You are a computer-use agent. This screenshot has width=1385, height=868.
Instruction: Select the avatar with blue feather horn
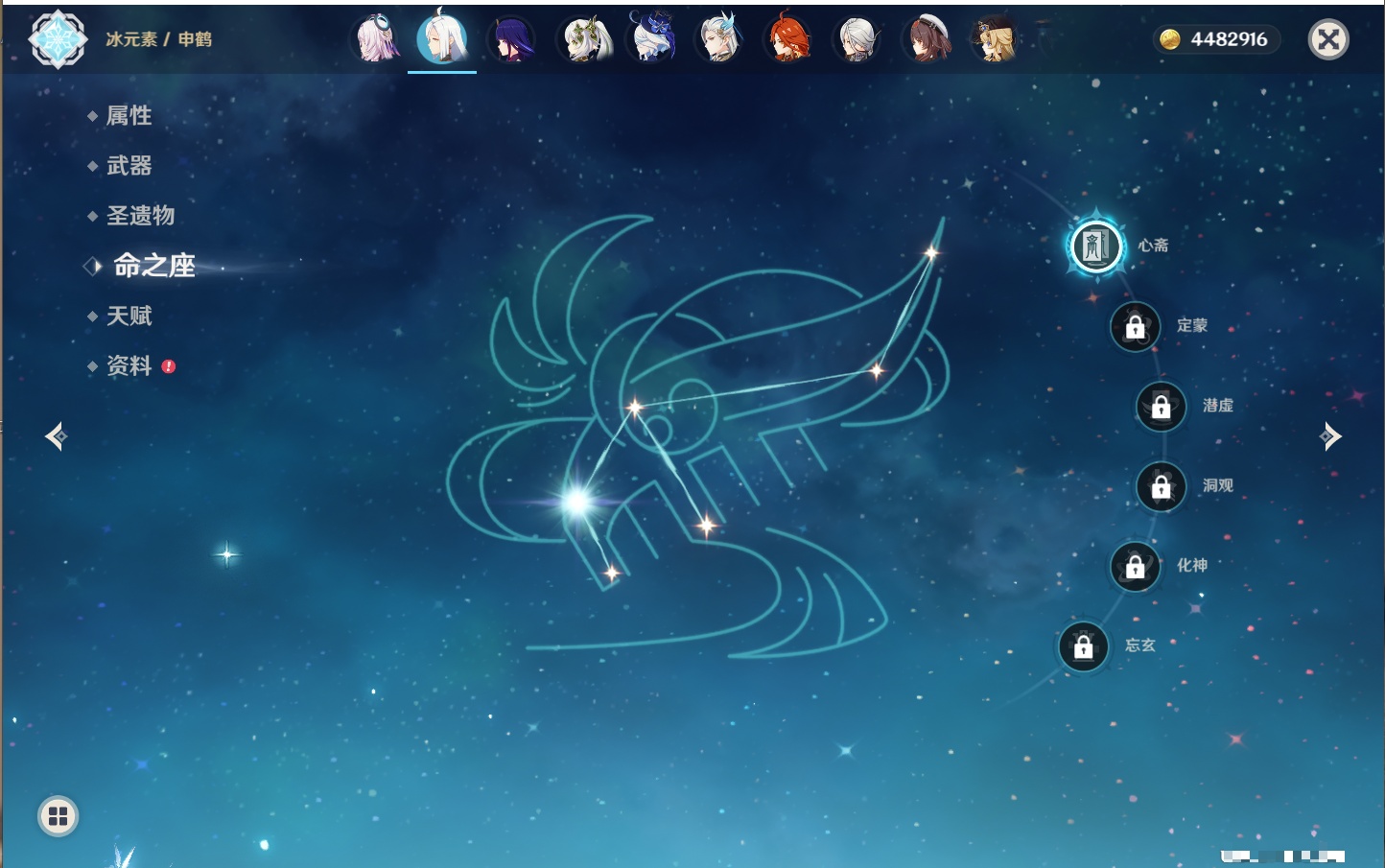[719, 38]
